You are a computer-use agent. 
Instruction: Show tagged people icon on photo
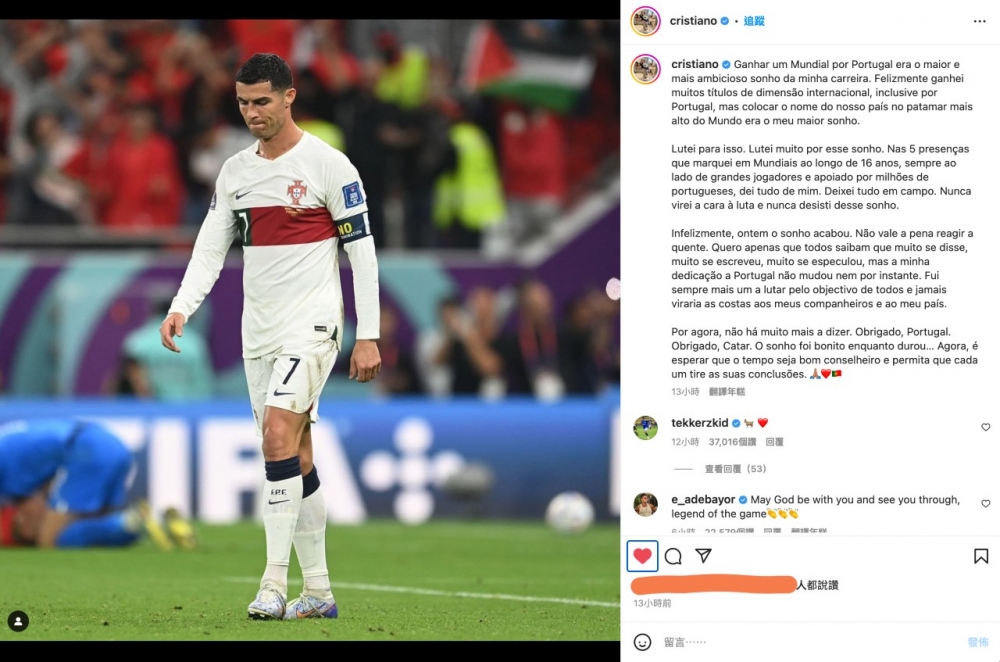pyautogui.click(x=18, y=621)
